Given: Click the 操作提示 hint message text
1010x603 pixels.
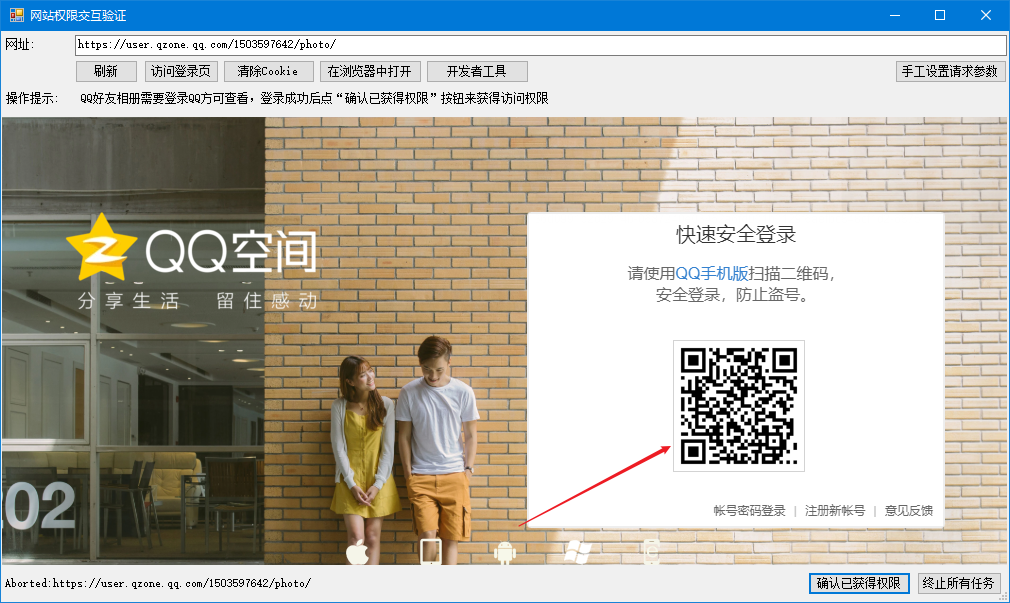Looking at the screenshot, I should click(314, 99).
